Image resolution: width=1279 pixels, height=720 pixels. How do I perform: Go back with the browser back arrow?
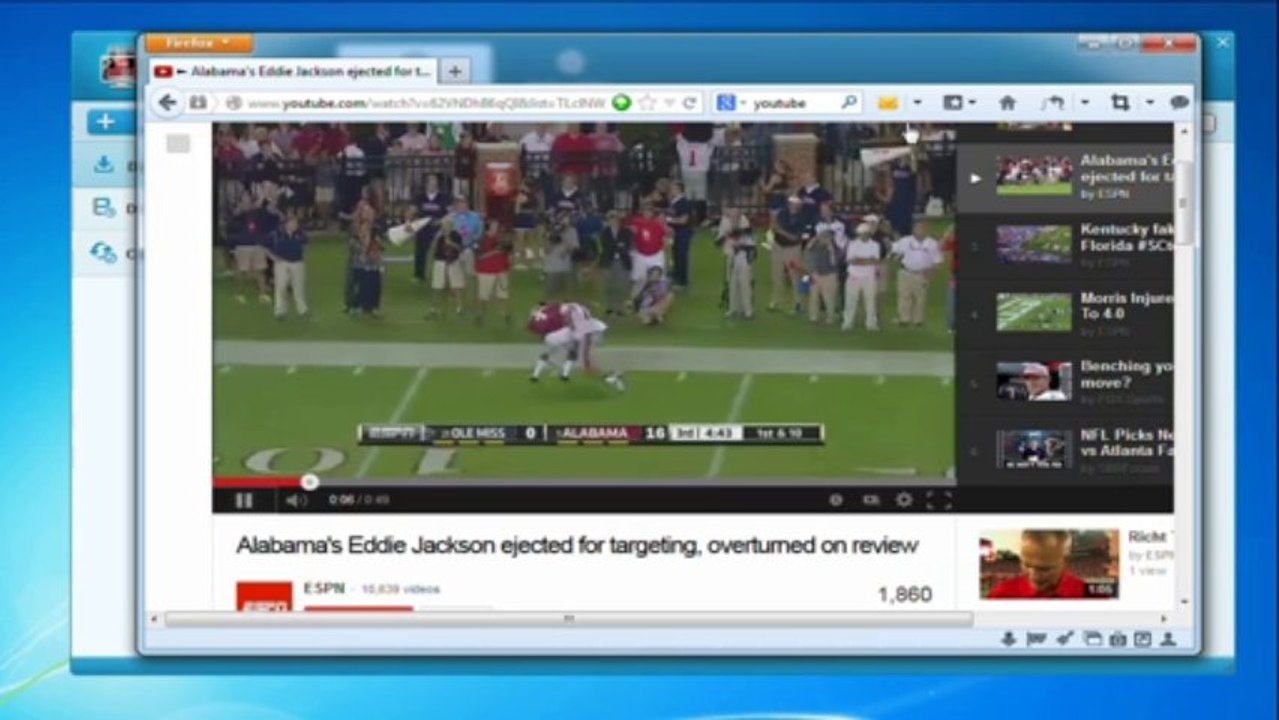[167, 102]
